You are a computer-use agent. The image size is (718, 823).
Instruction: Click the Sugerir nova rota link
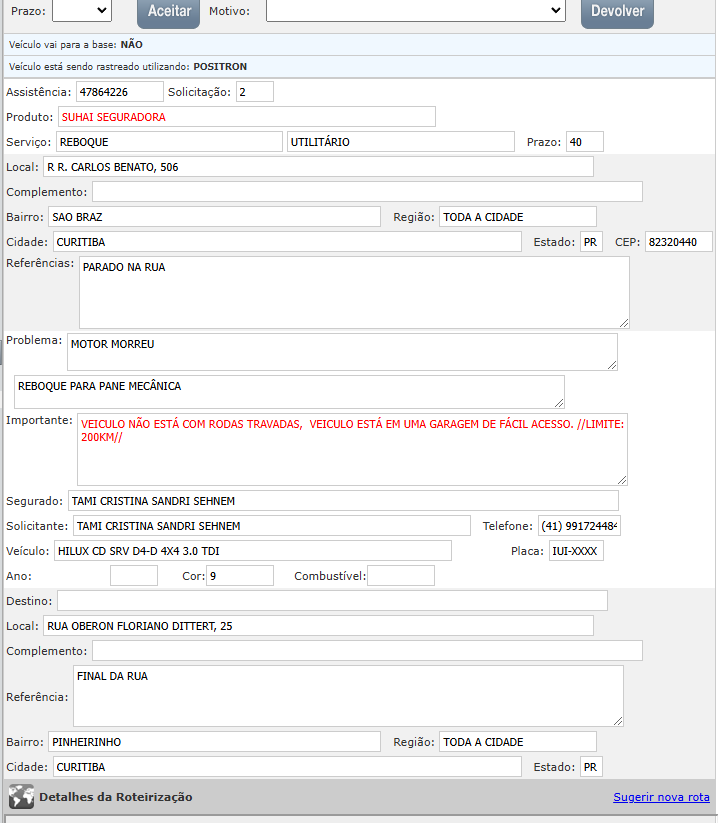pyautogui.click(x=661, y=797)
